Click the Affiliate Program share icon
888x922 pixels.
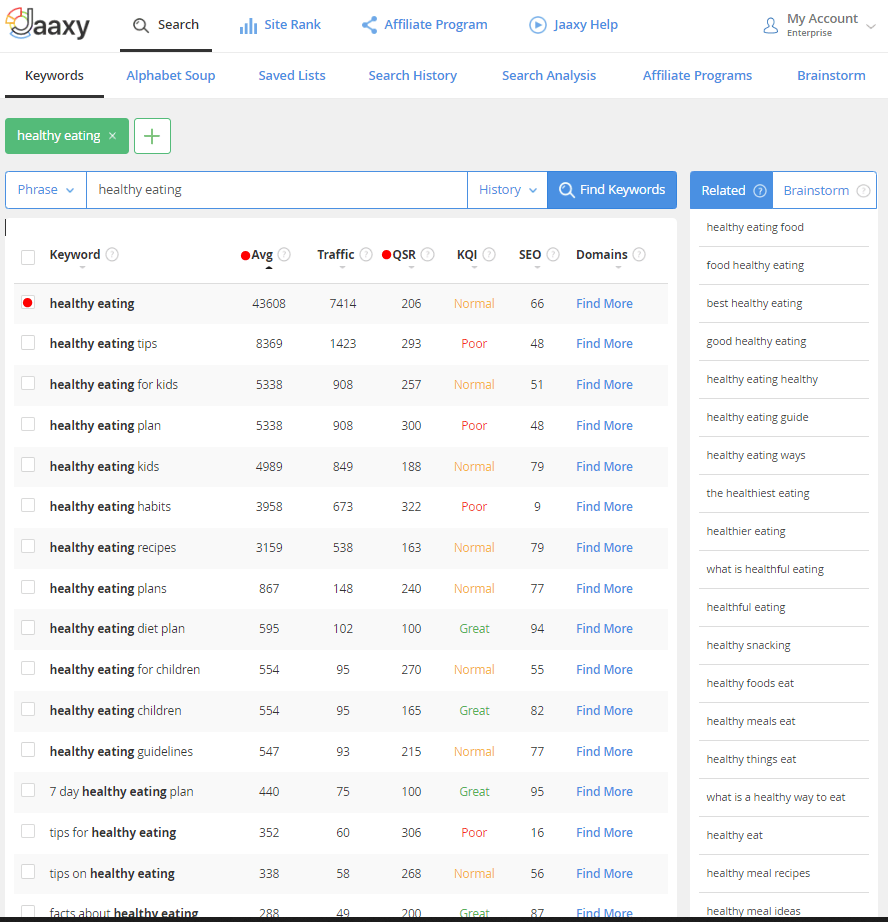[x=369, y=25]
